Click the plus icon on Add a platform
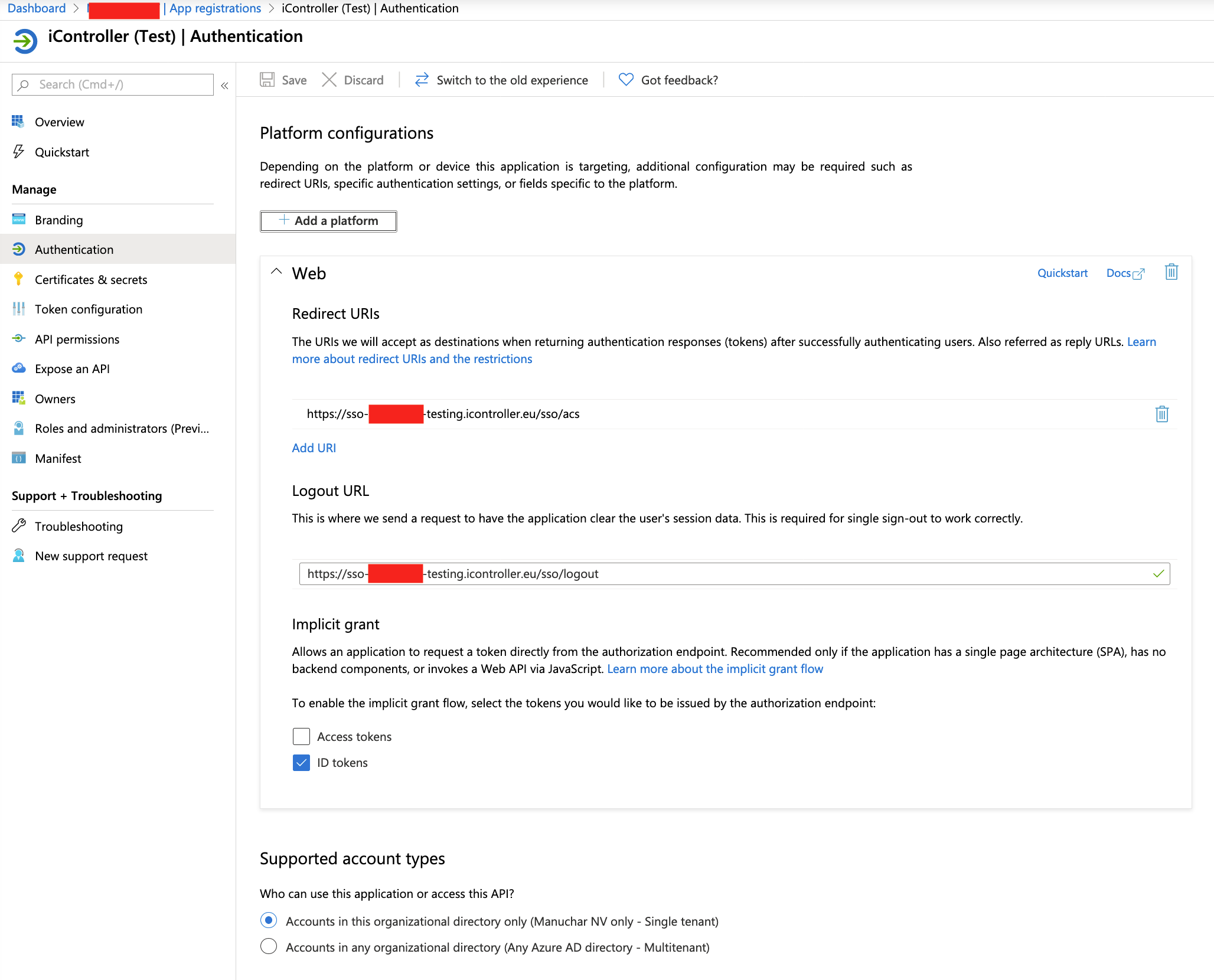The image size is (1214, 980). click(283, 220)
